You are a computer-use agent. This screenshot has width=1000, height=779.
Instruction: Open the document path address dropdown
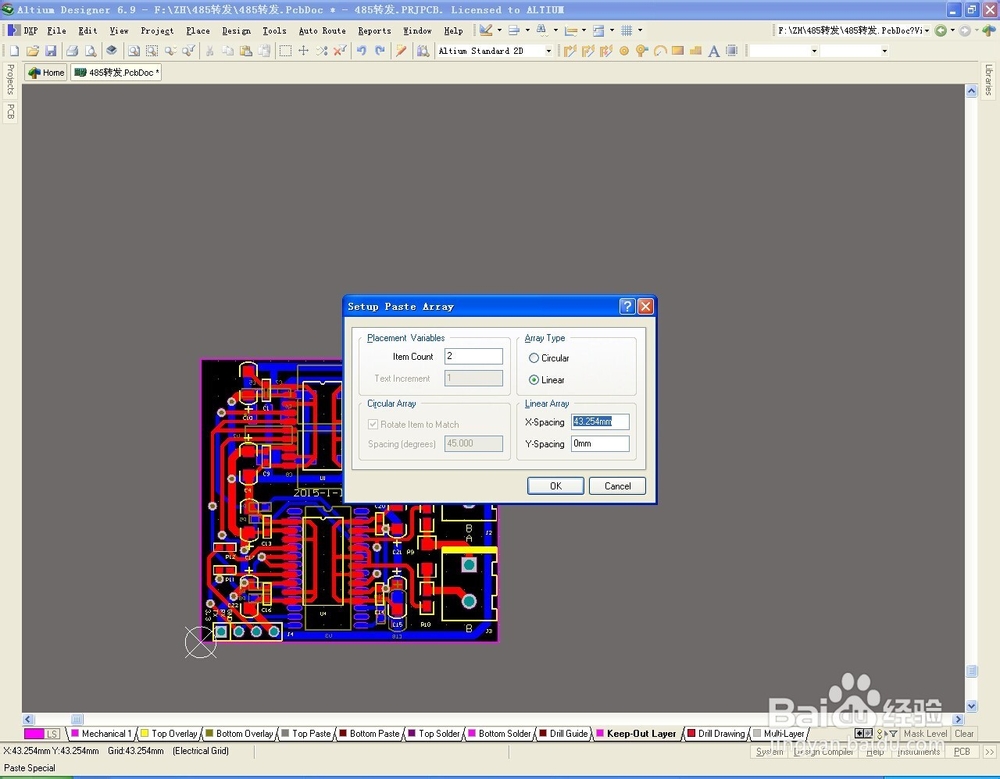pyautogui.click(x=927, y=30)
